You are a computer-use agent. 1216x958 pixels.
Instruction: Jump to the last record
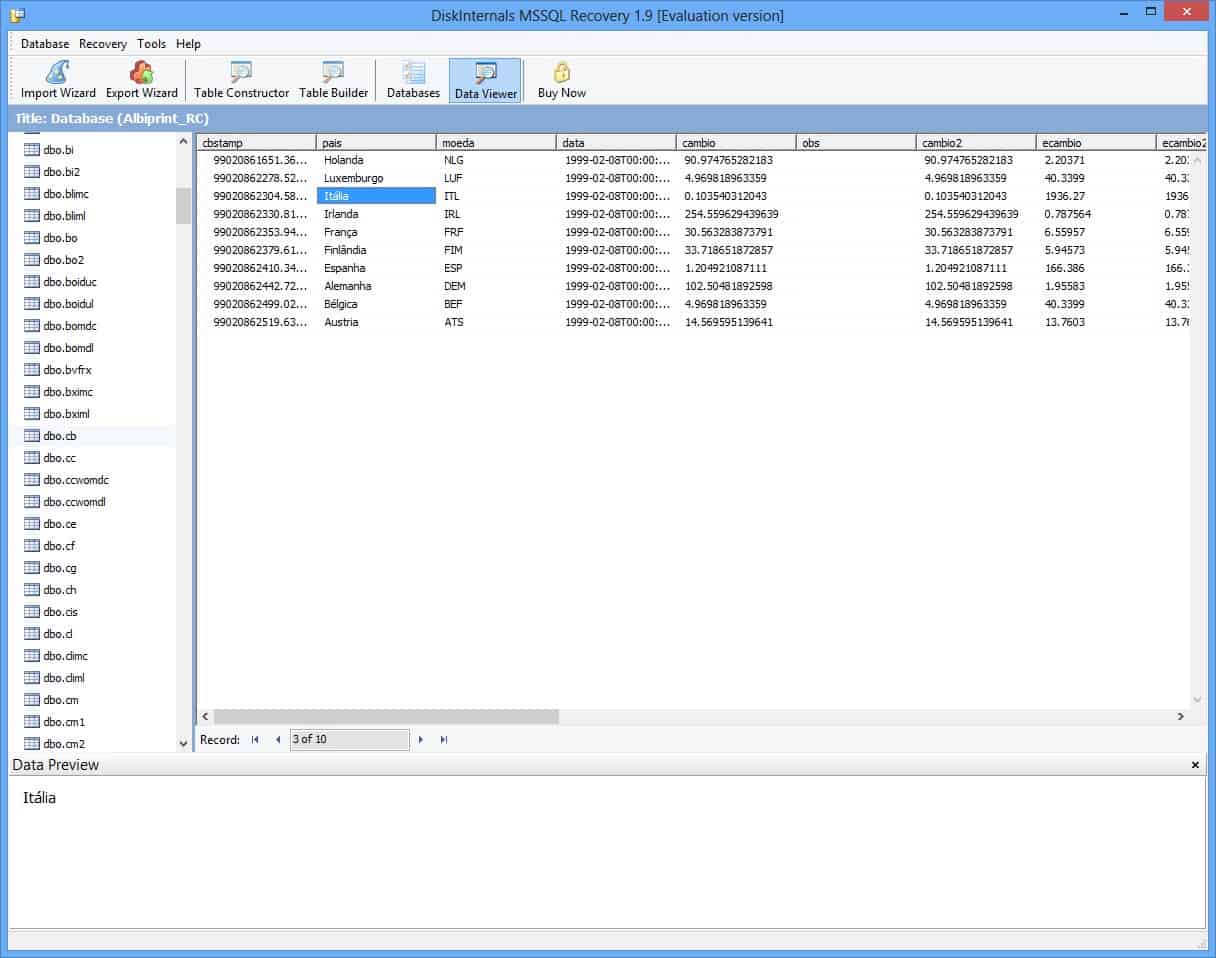point(444,740)
